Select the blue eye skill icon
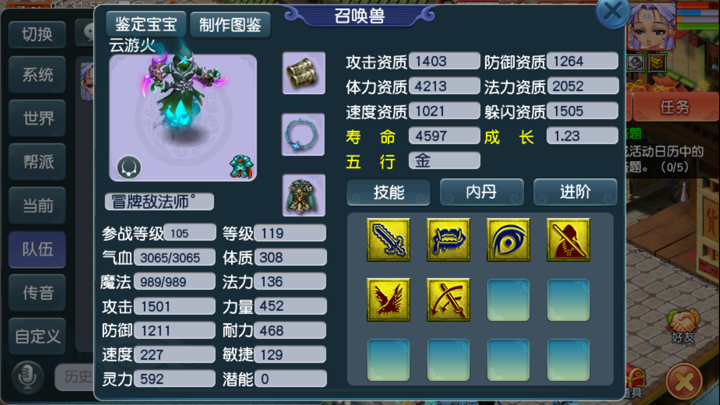 click(x=508, y=240)
